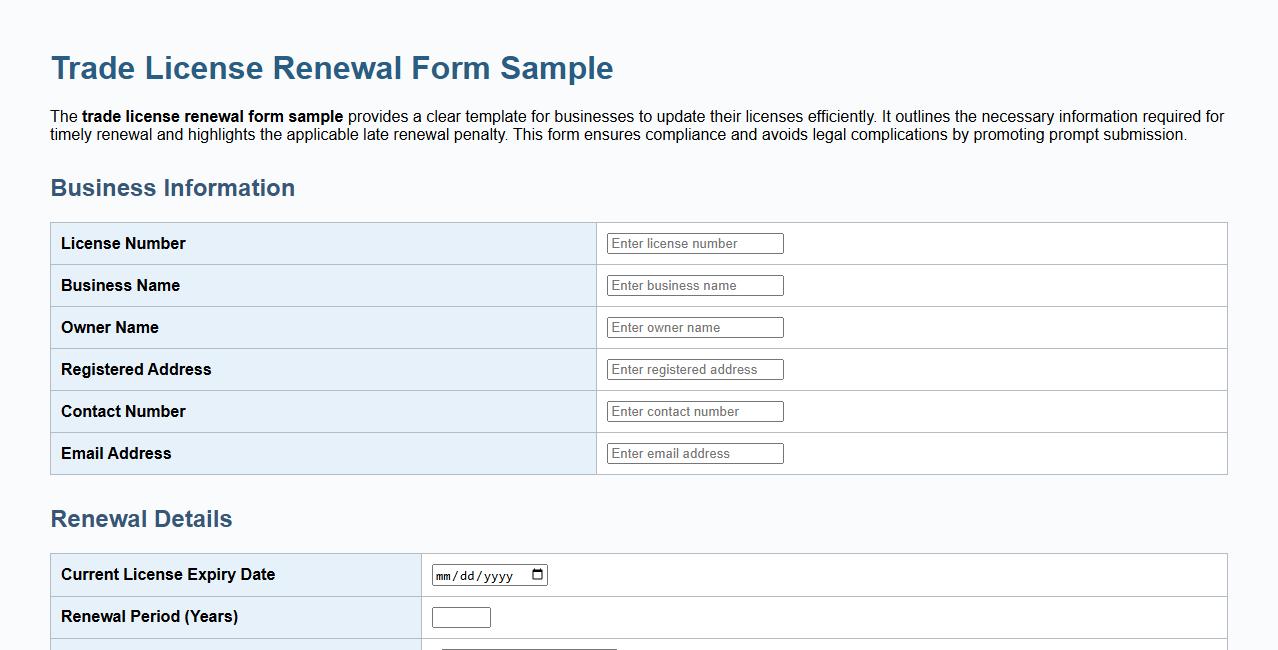
Task: Click the License Number row label
Action: [123, 243]
